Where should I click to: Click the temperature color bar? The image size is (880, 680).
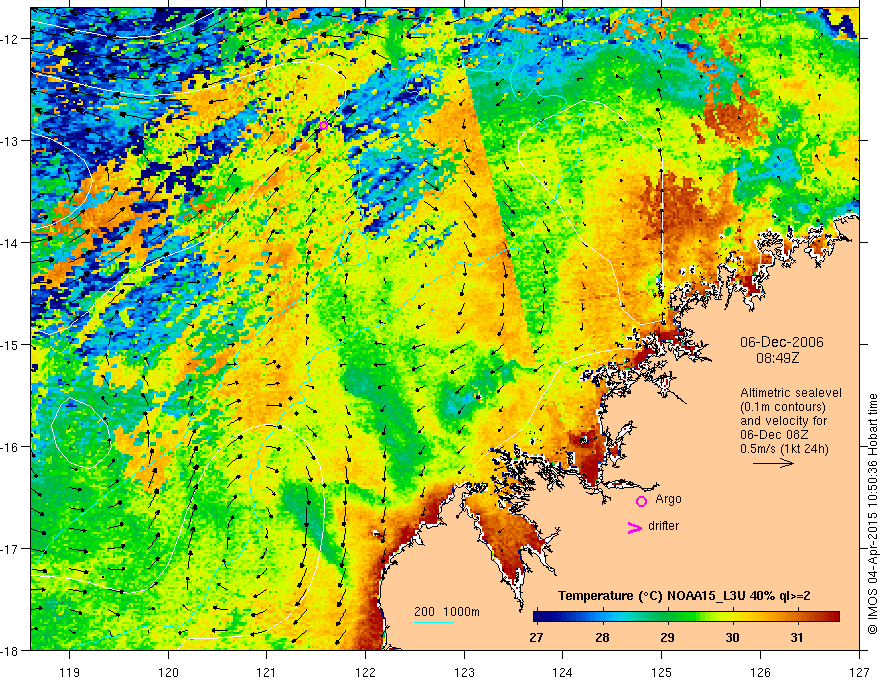686,617
